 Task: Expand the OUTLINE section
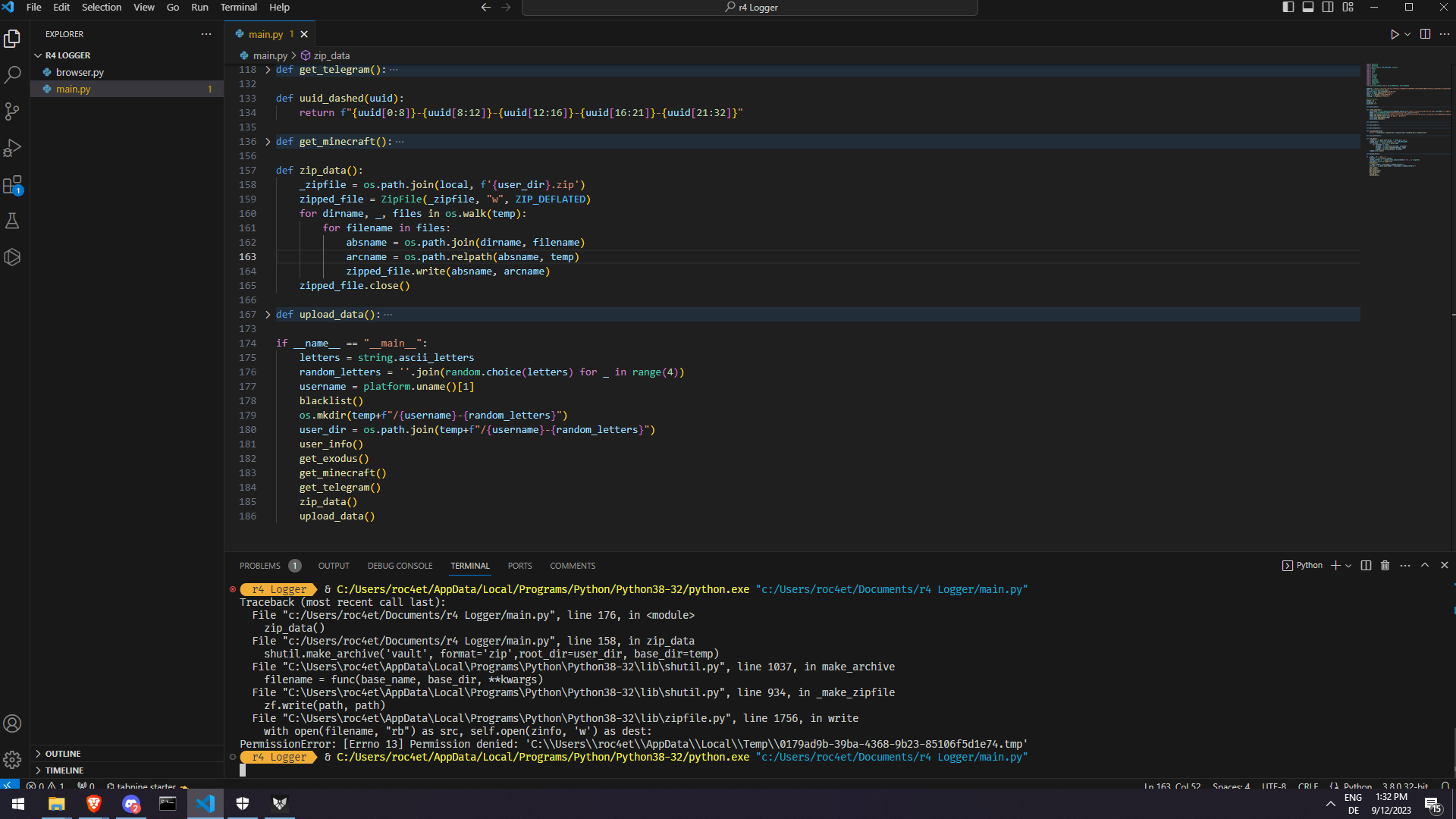point(63,754)
